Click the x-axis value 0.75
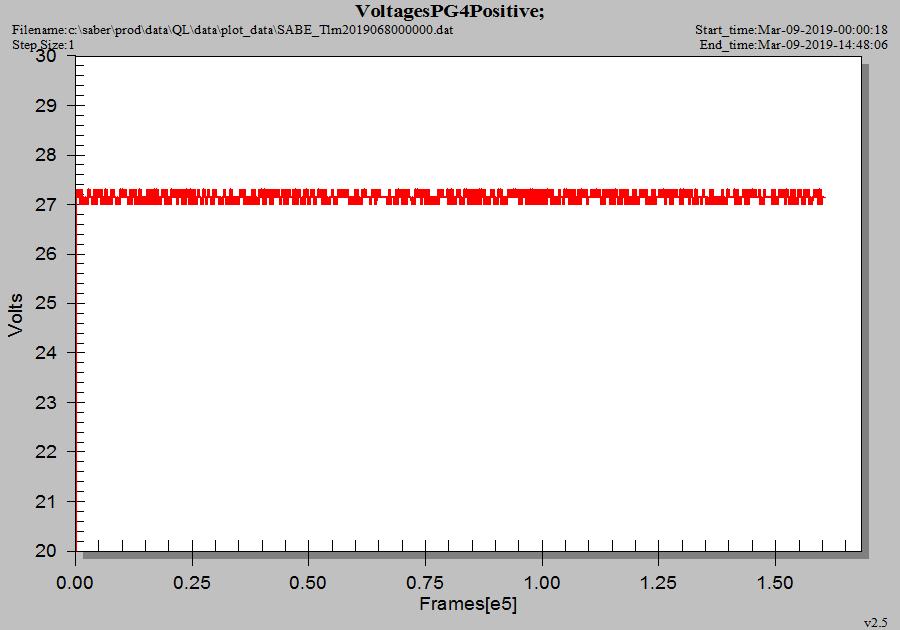 click(x=425, y=583)
